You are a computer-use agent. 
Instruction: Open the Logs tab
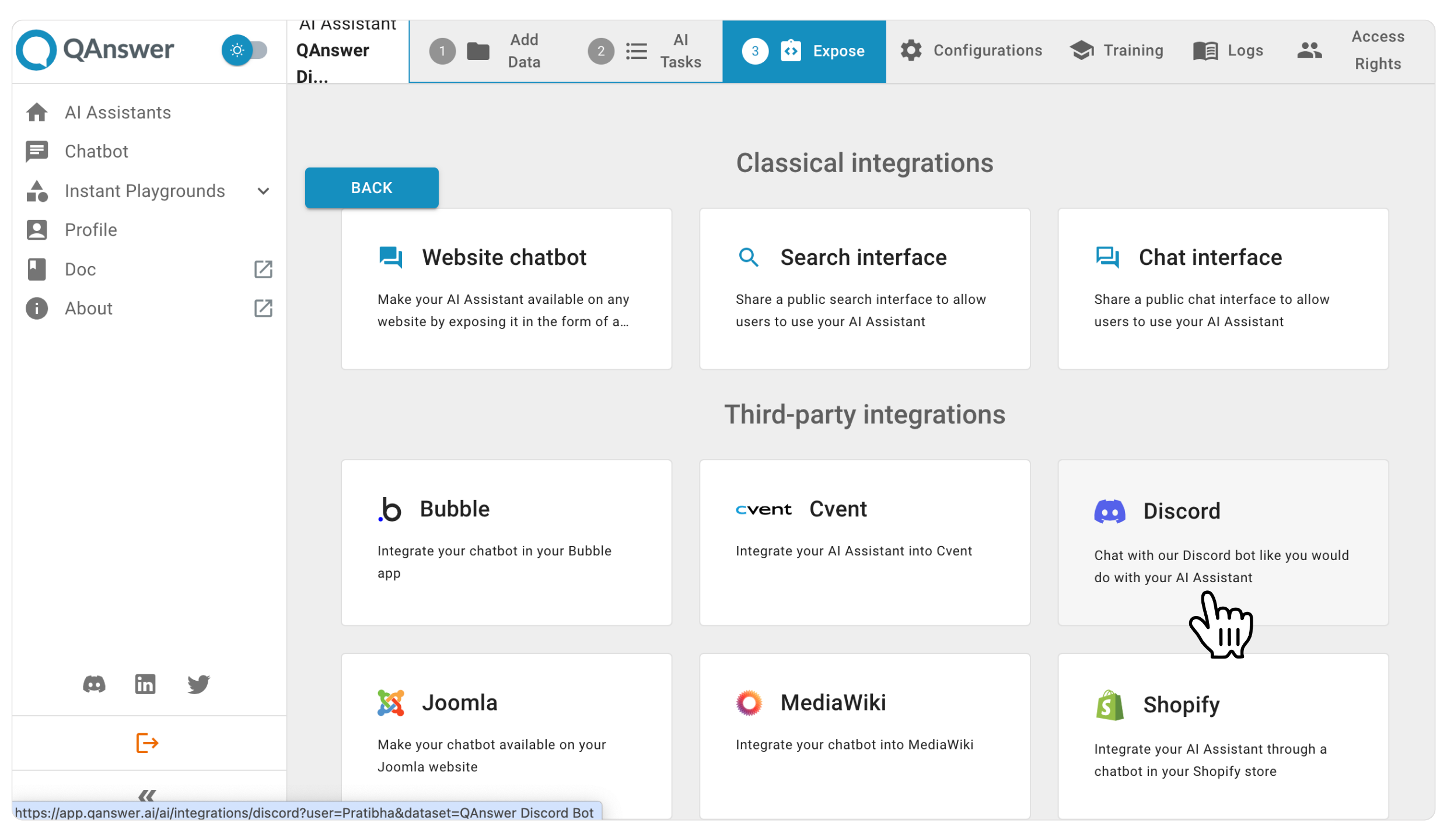tap(1228, 51)
